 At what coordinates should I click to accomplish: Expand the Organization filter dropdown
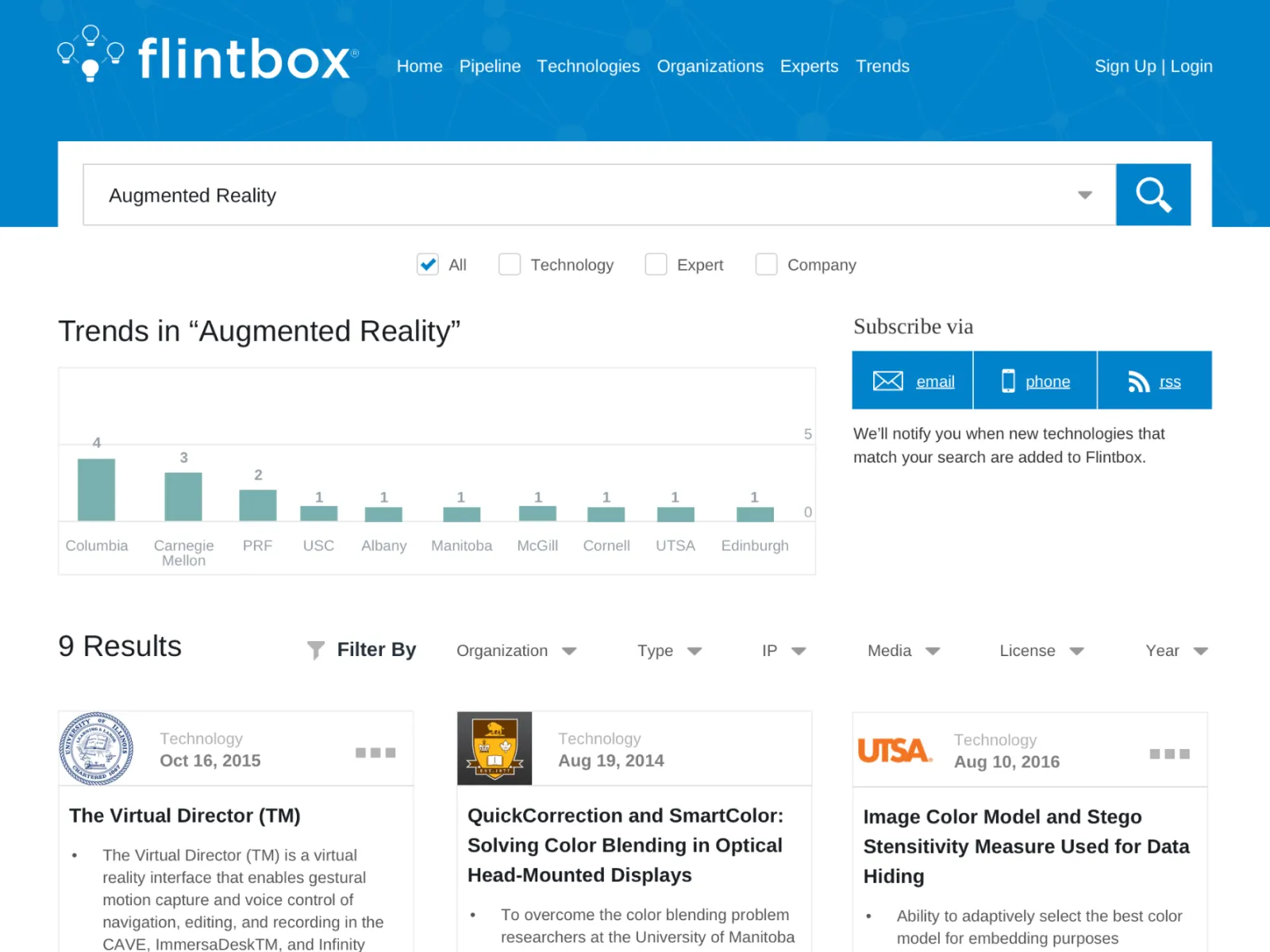click(516, 651)
